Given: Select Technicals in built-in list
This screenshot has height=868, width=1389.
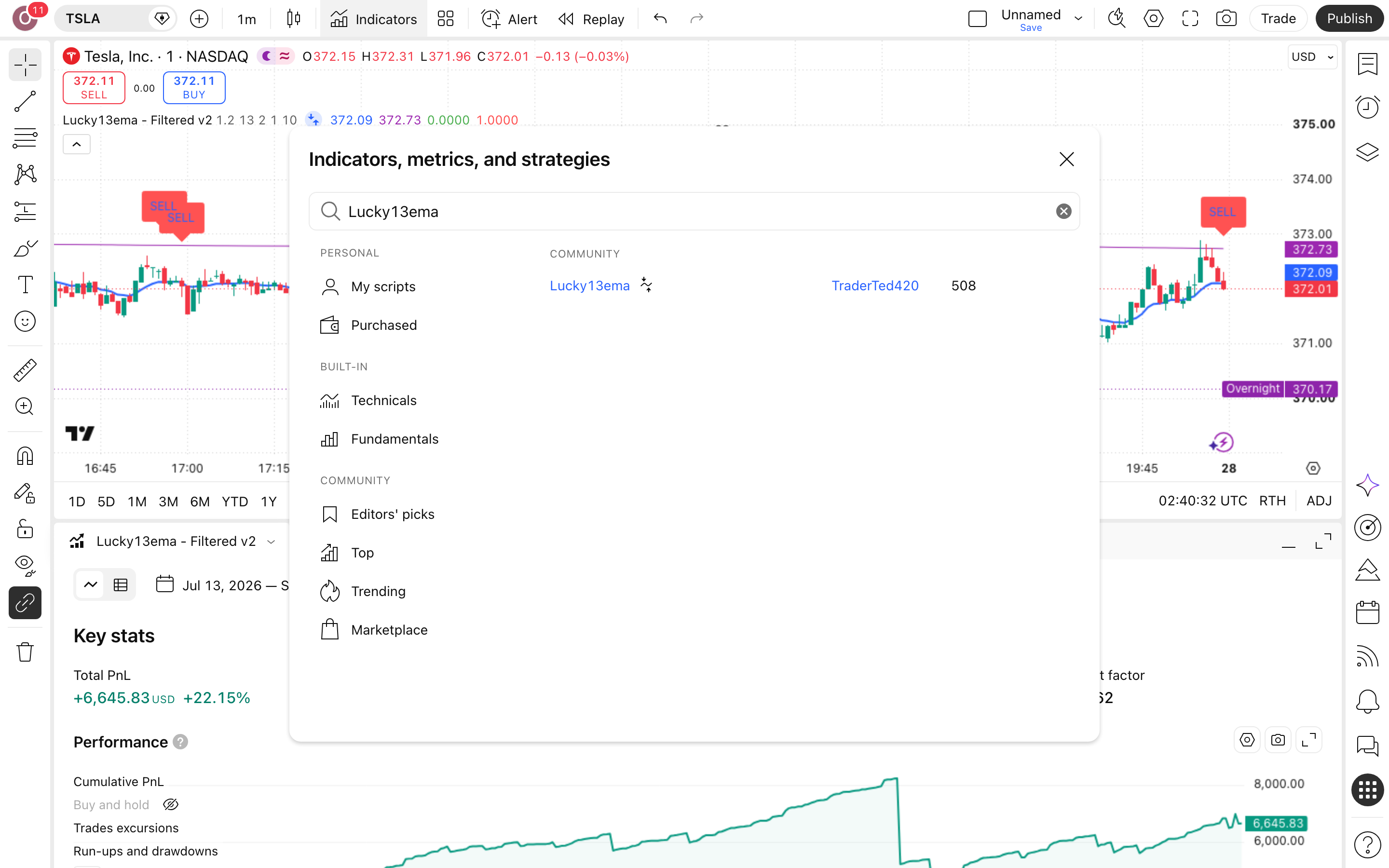Looking at the screenshot, I should (x=383, y=400).
